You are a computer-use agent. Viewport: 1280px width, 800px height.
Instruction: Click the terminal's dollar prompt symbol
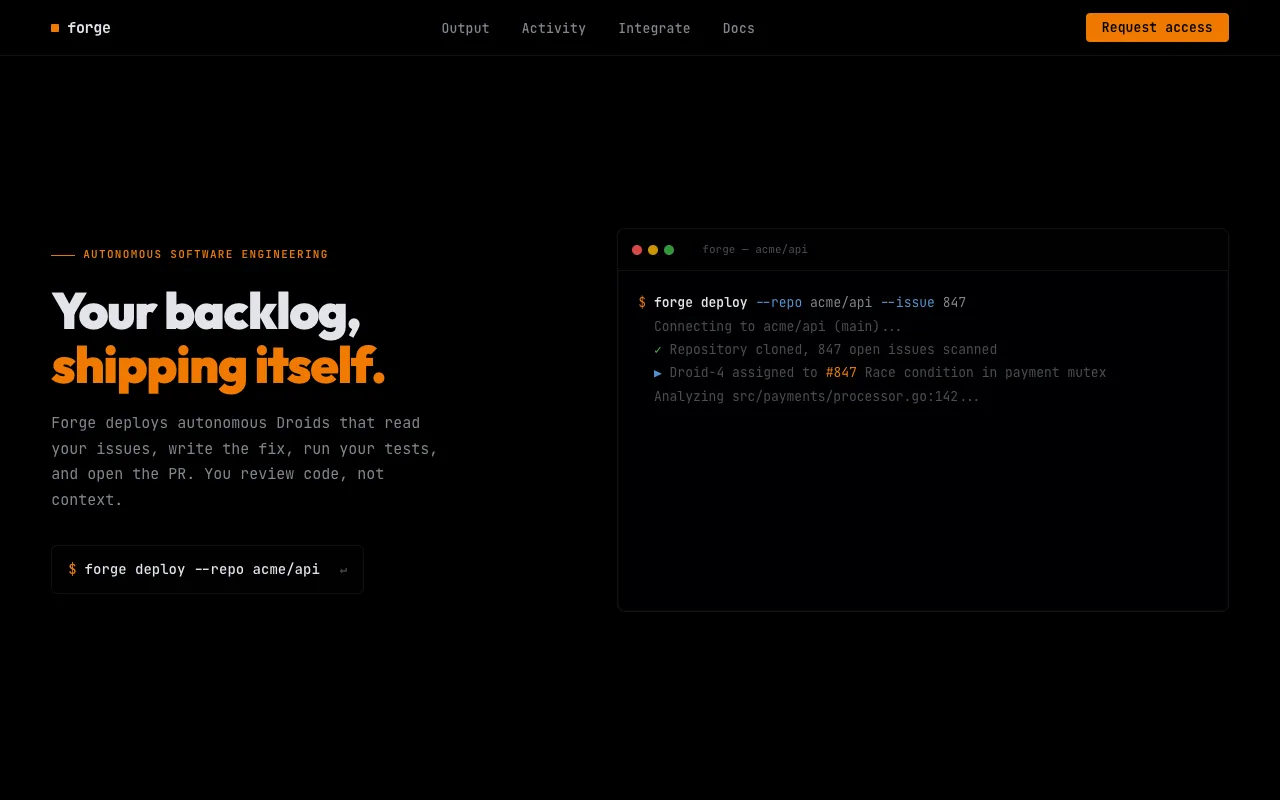pyautogui.click(x=642, y=303)
